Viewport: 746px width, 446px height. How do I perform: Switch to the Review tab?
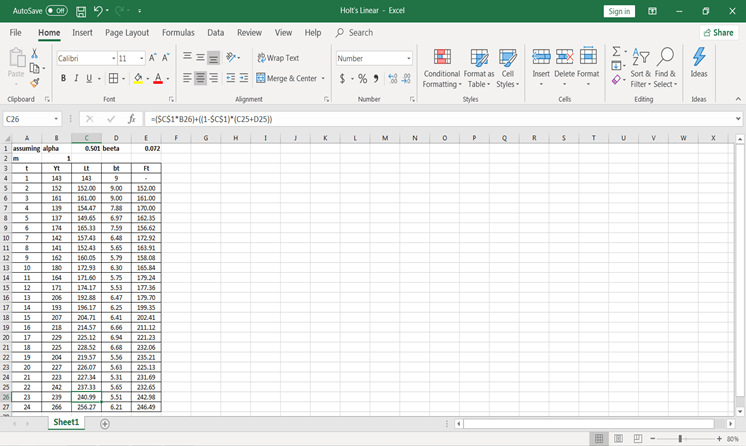coord(249,32)
